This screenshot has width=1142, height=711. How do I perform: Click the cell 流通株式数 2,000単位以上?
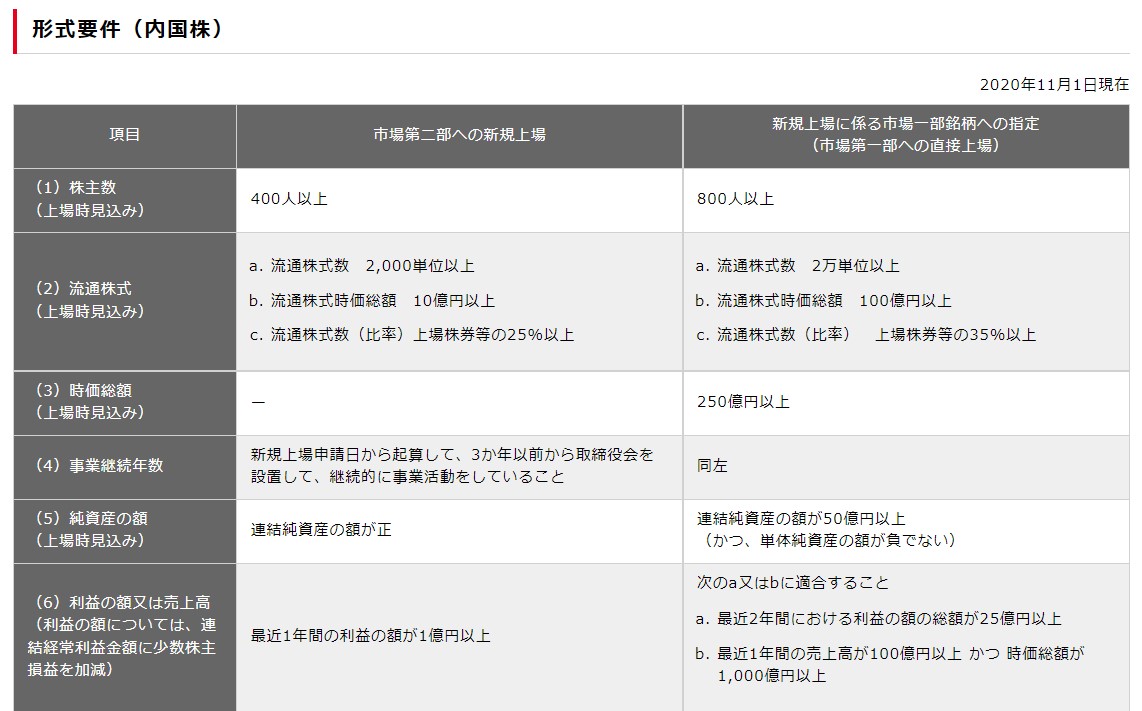click(x=360, y=266)
